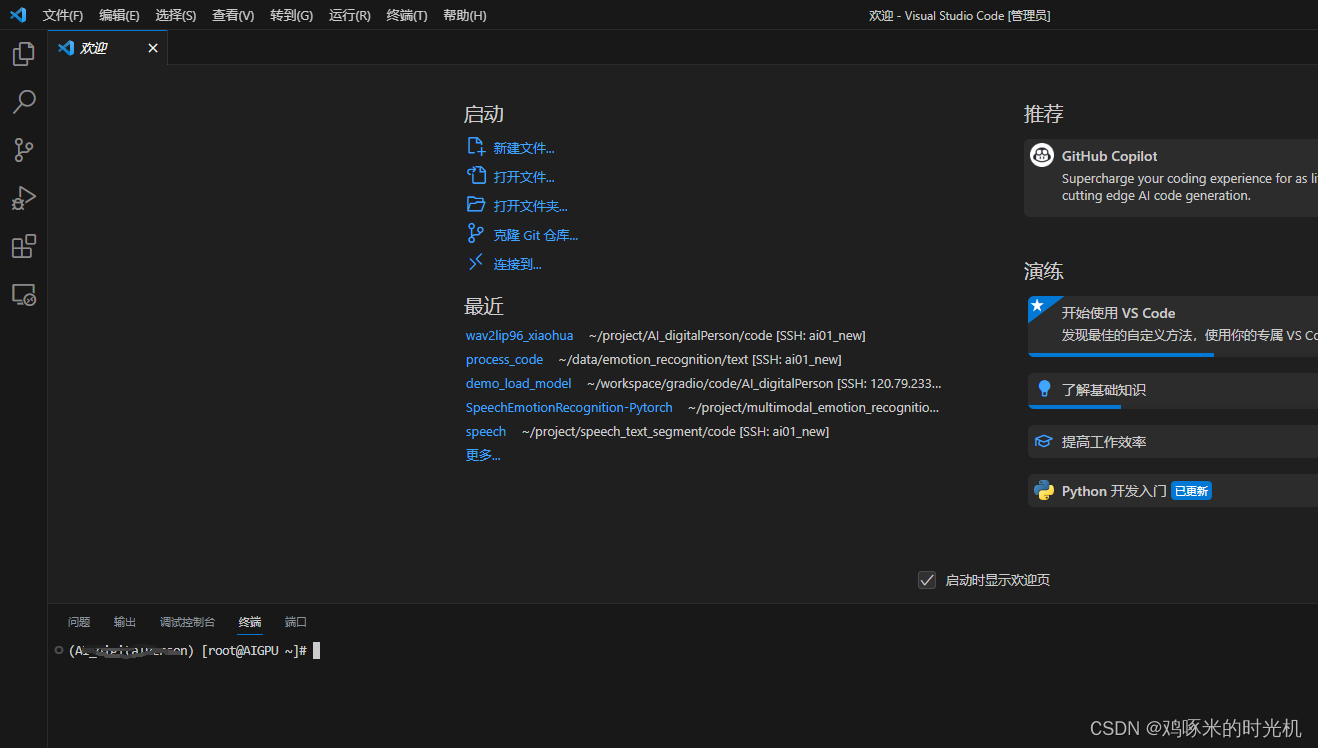Click the remote connect icon beside 连接到
Image resolution: width=1318 pixels, height=748 pixels.
click(x=476, y=263)
